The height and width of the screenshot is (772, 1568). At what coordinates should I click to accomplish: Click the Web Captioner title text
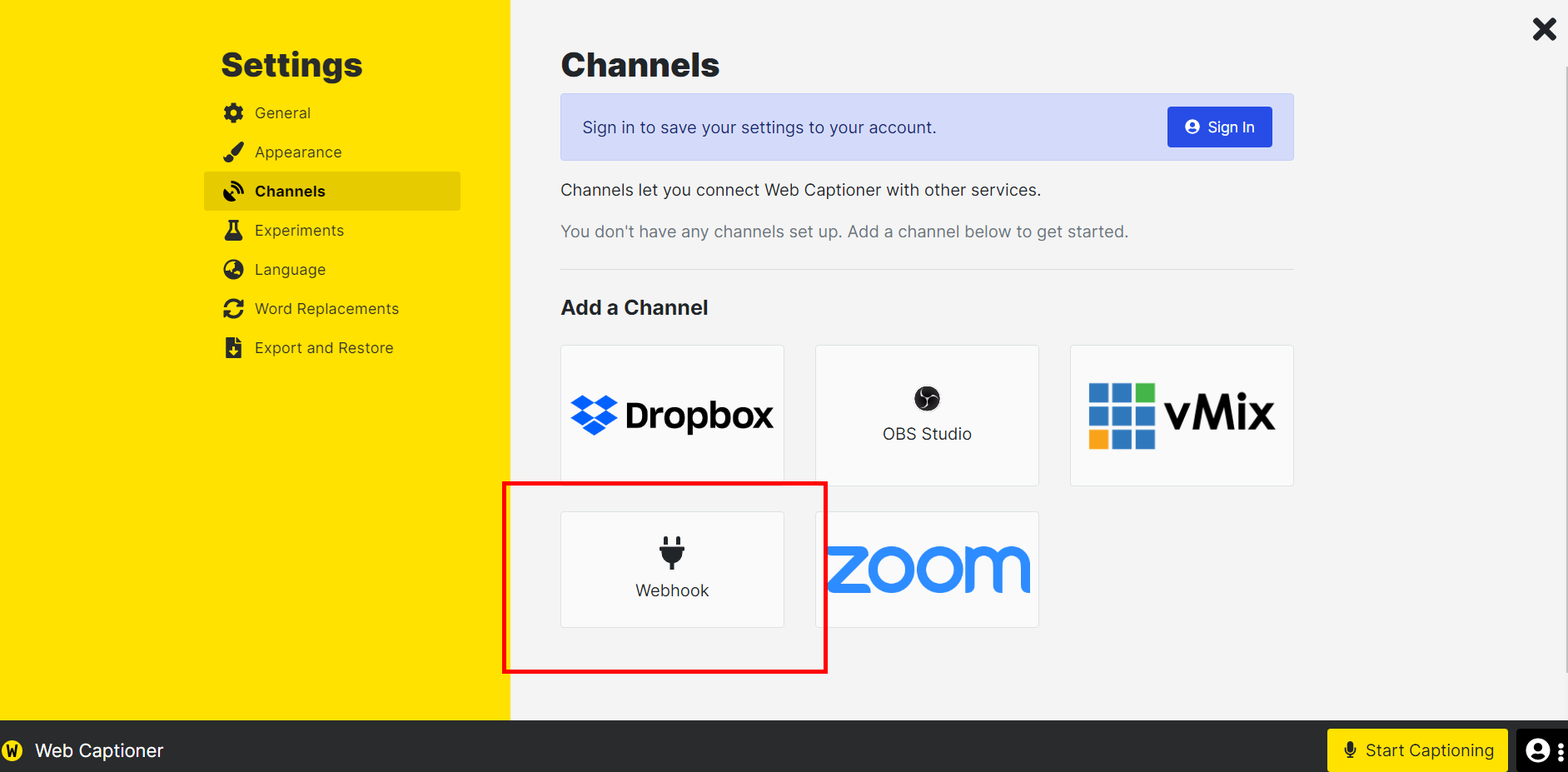tap(99, 750)
